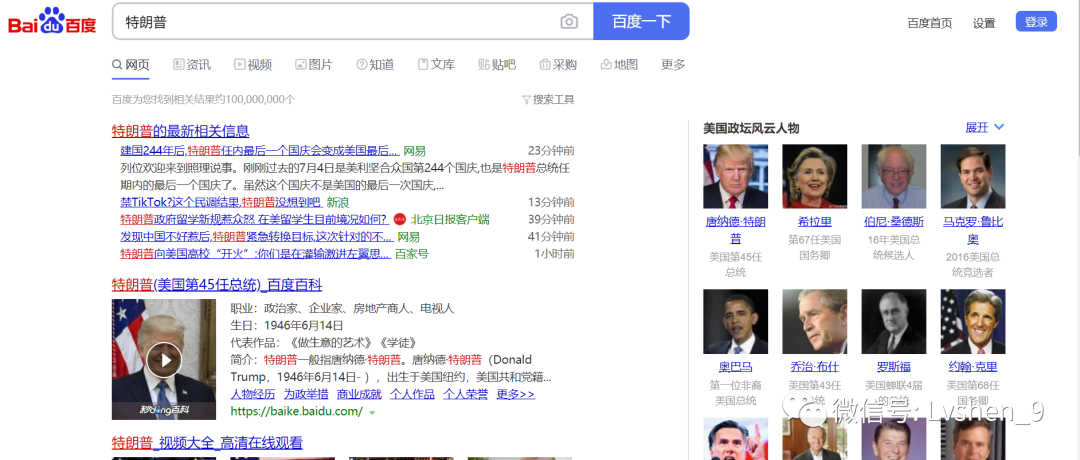Click the baike.baidu.com URL
This screenshot has width=1080, height=460.
click(x=296, y=412)
